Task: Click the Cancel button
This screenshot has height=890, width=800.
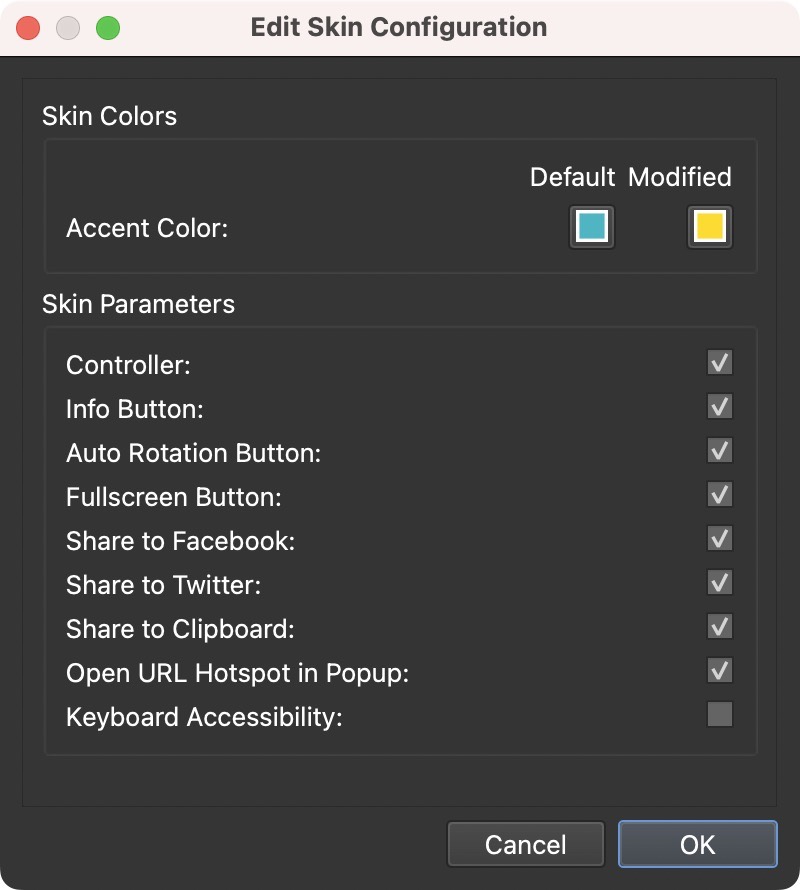Action: click(525, 844)
